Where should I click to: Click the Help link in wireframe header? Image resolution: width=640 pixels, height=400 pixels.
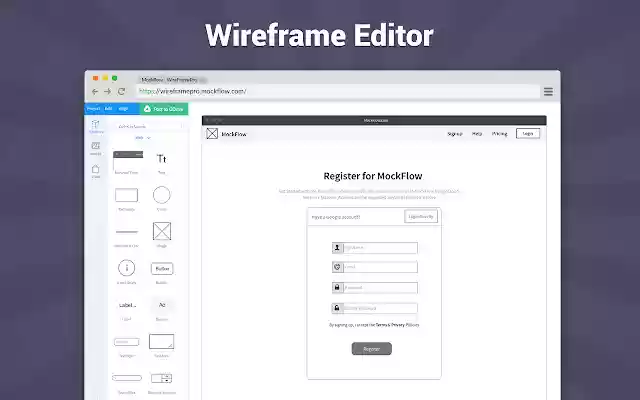[477, 134]
